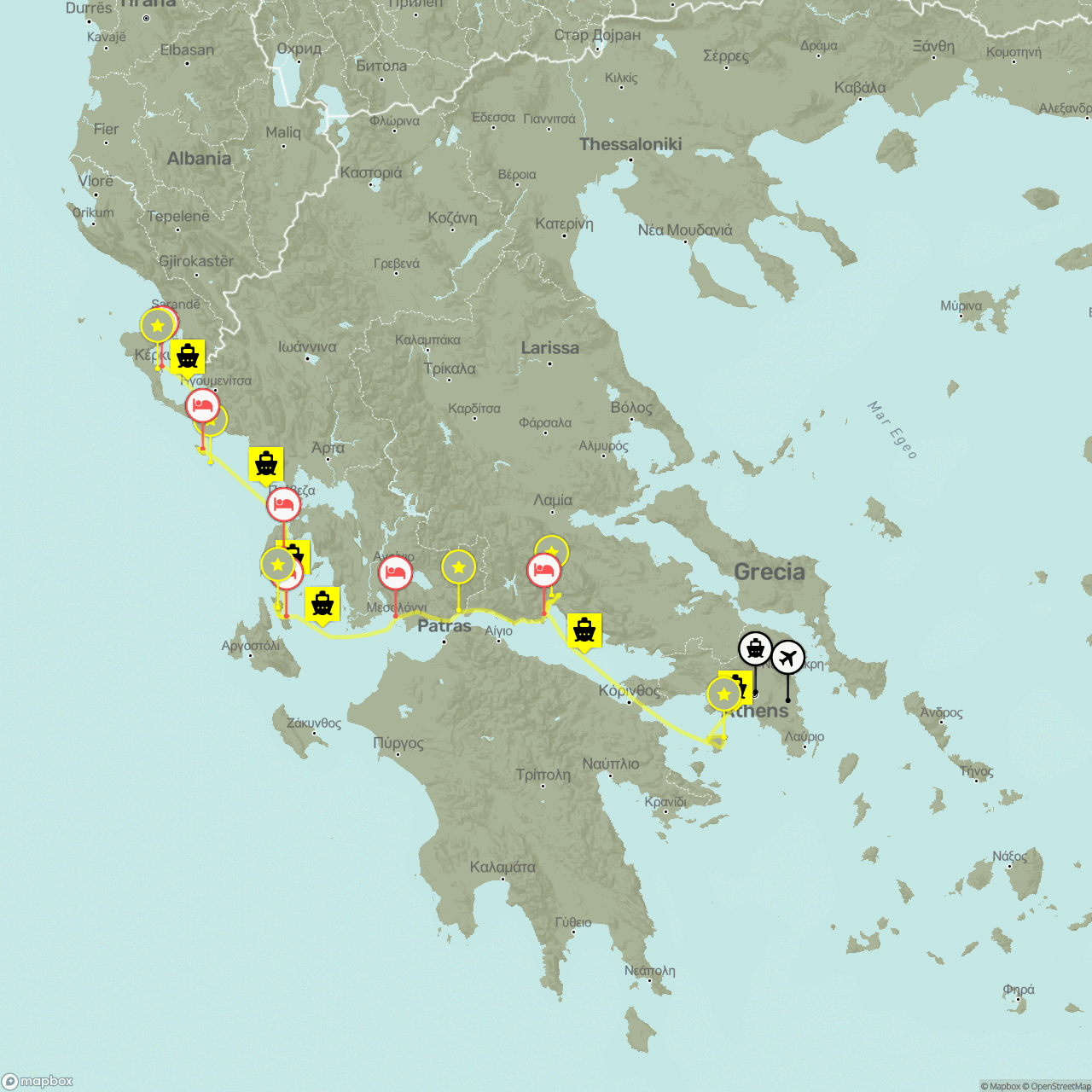
Task: Click the Albania country label
Action: pos(199,158)
